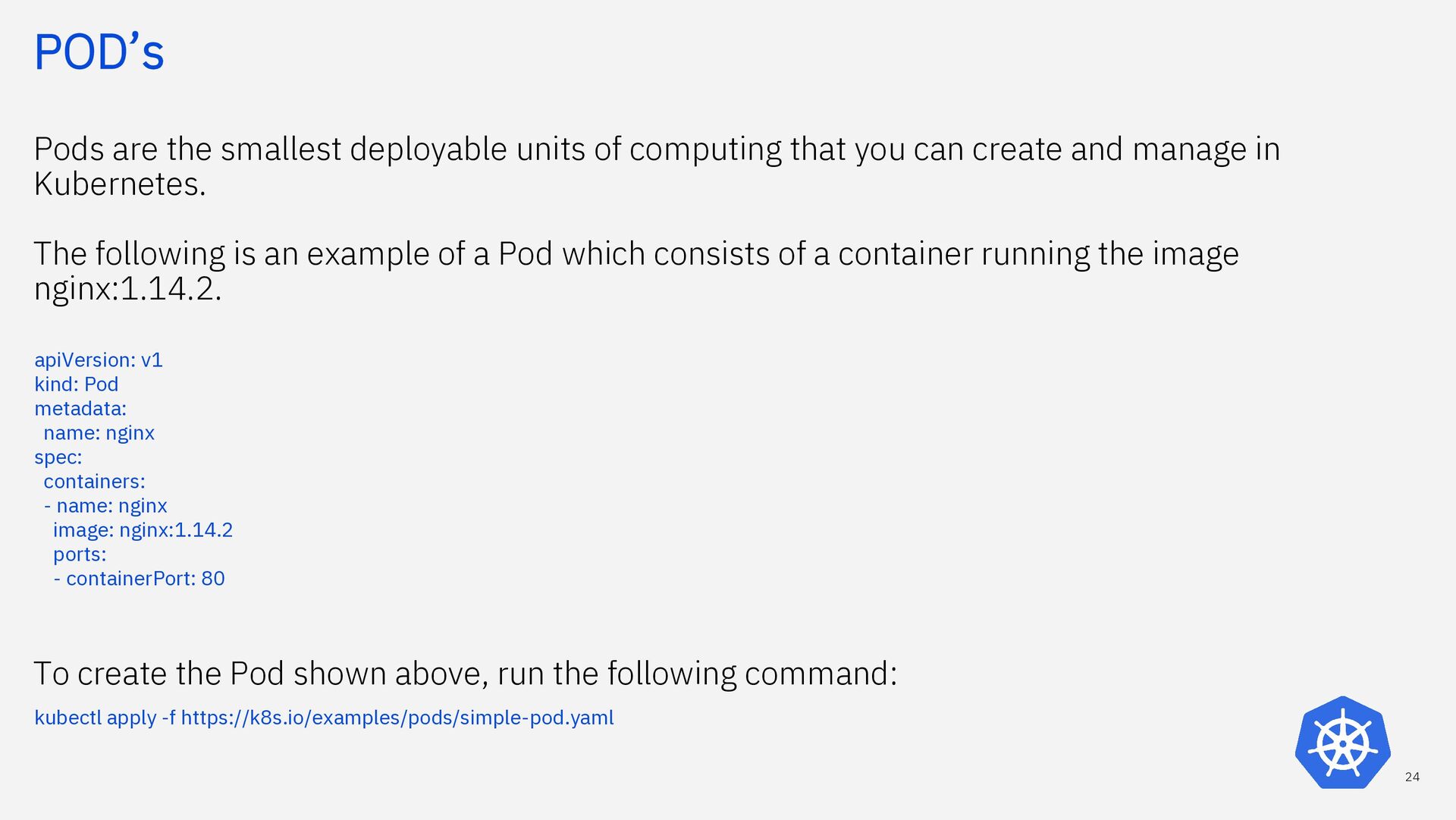Click nginx:1.14.2. in the body paragraph

point(127,289)
